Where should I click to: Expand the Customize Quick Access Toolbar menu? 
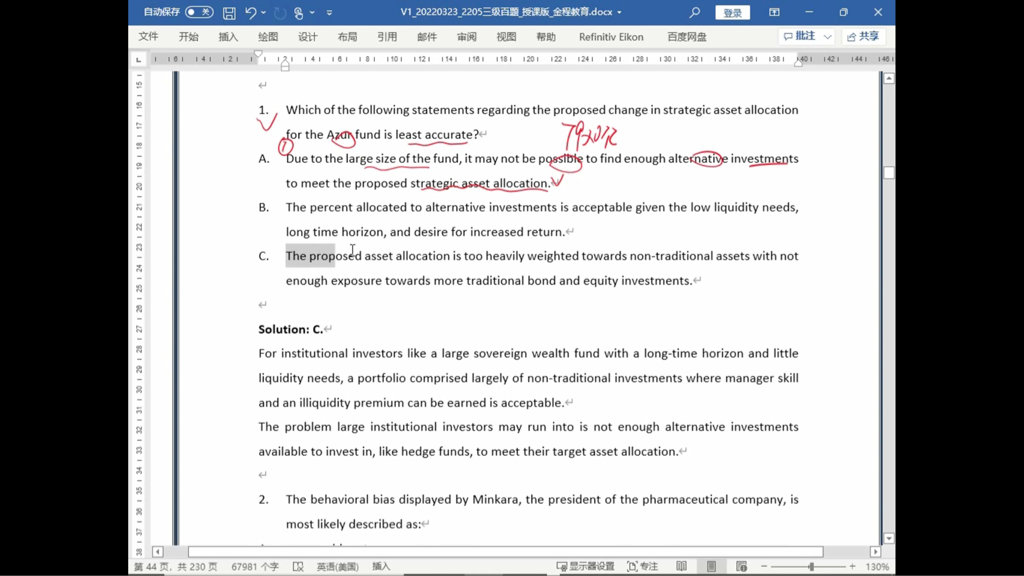pyautogui.click(x=329, y=13)
